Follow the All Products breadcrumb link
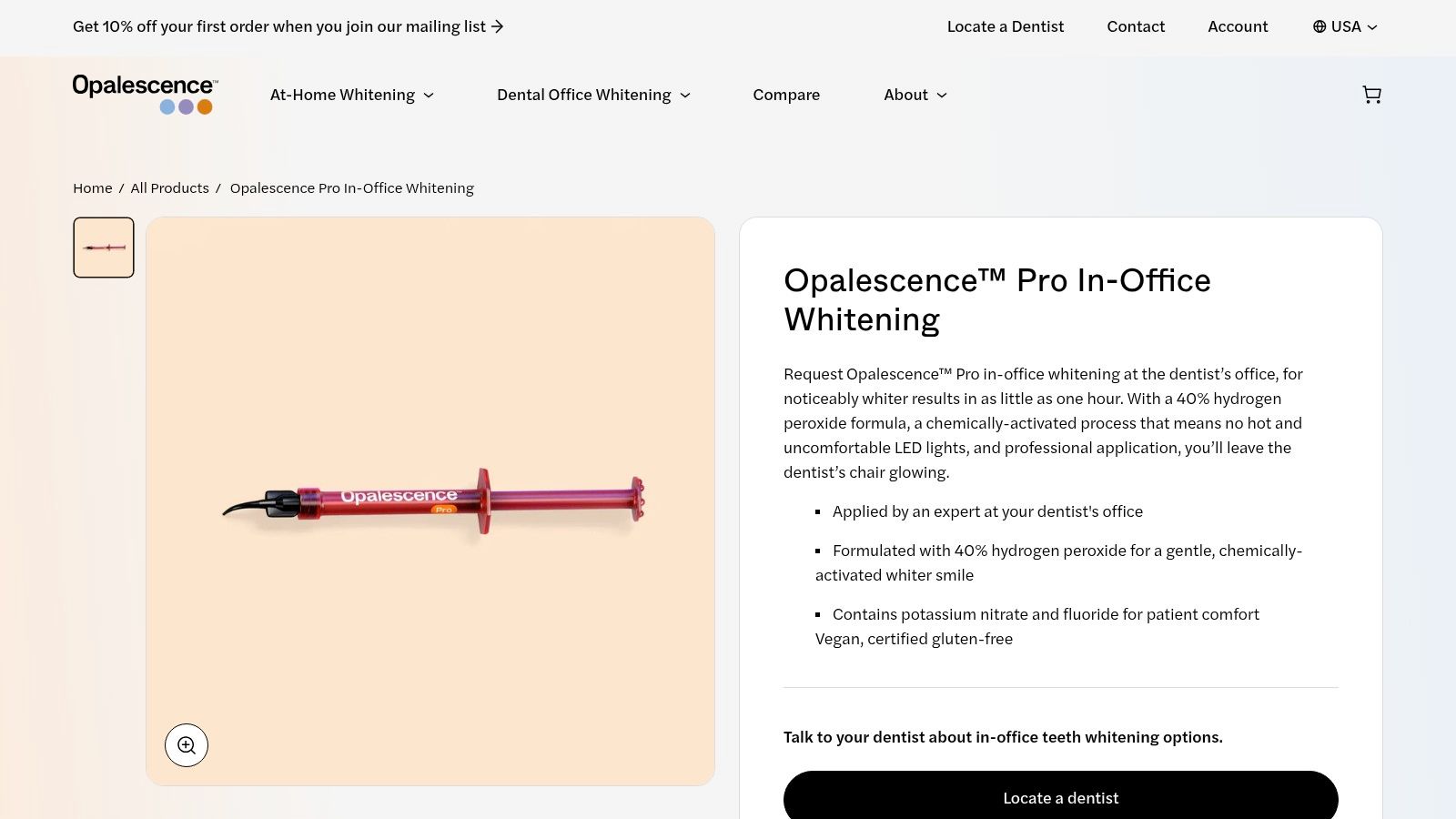This screenshot has width=1456, height=819. (x=170, y=187)
